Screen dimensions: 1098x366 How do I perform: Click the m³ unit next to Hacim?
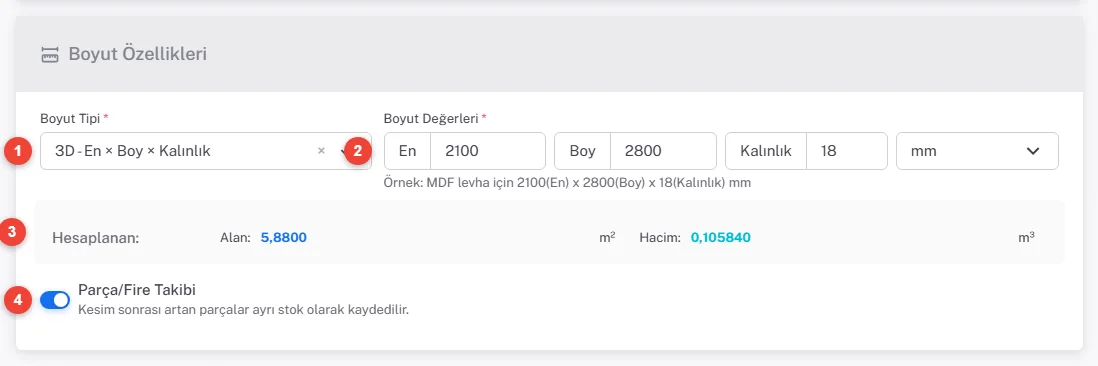[1027, 237]
